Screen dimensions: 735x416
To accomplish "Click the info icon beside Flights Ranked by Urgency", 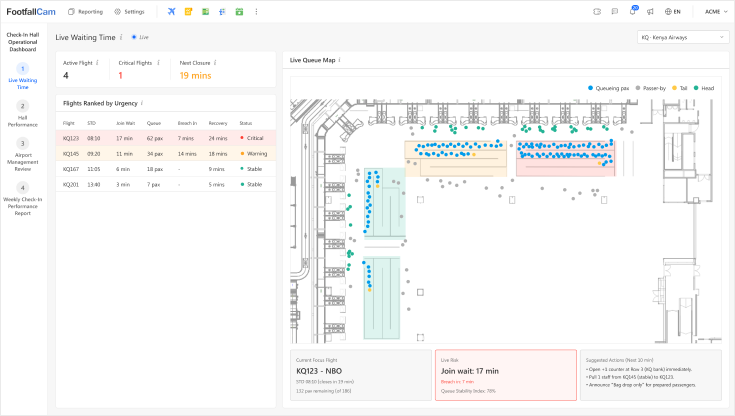I will [x=142, y=103].
